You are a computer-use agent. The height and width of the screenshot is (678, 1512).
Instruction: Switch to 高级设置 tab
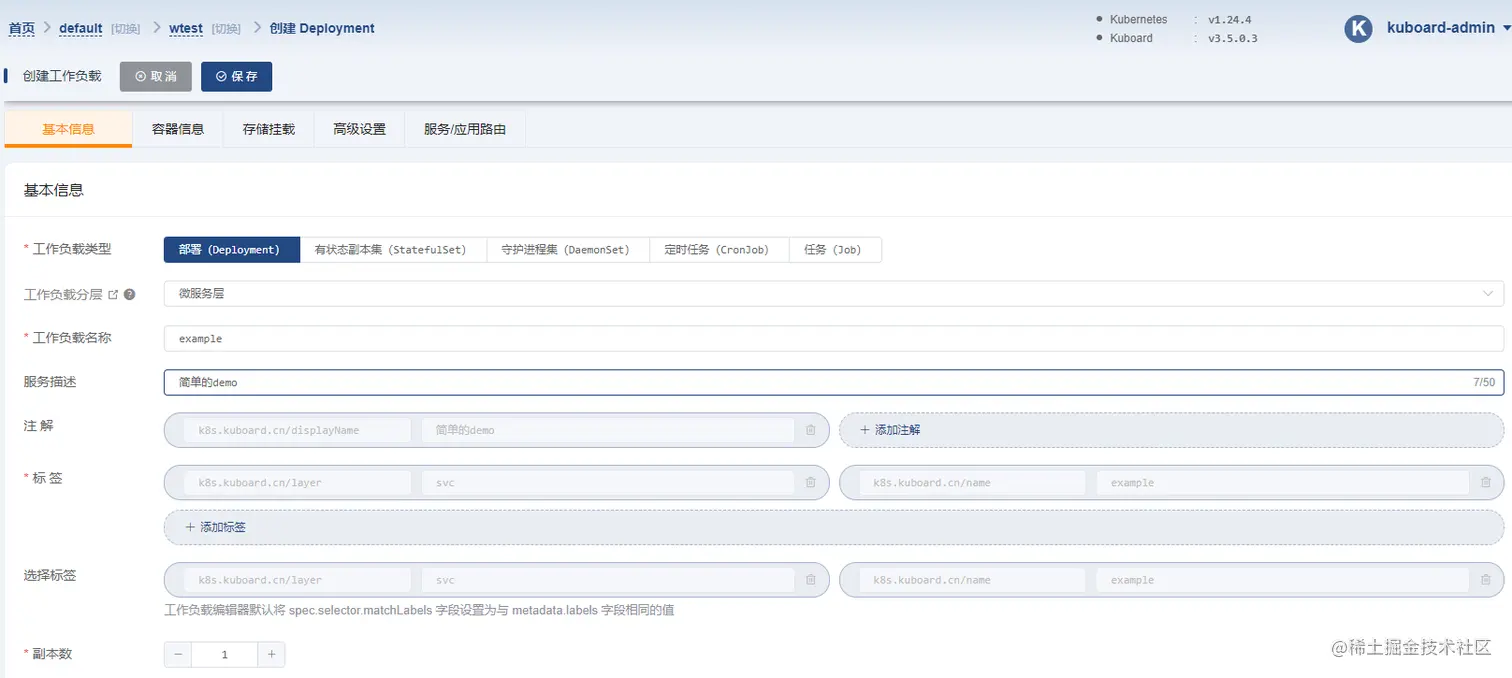pos(359,129)
